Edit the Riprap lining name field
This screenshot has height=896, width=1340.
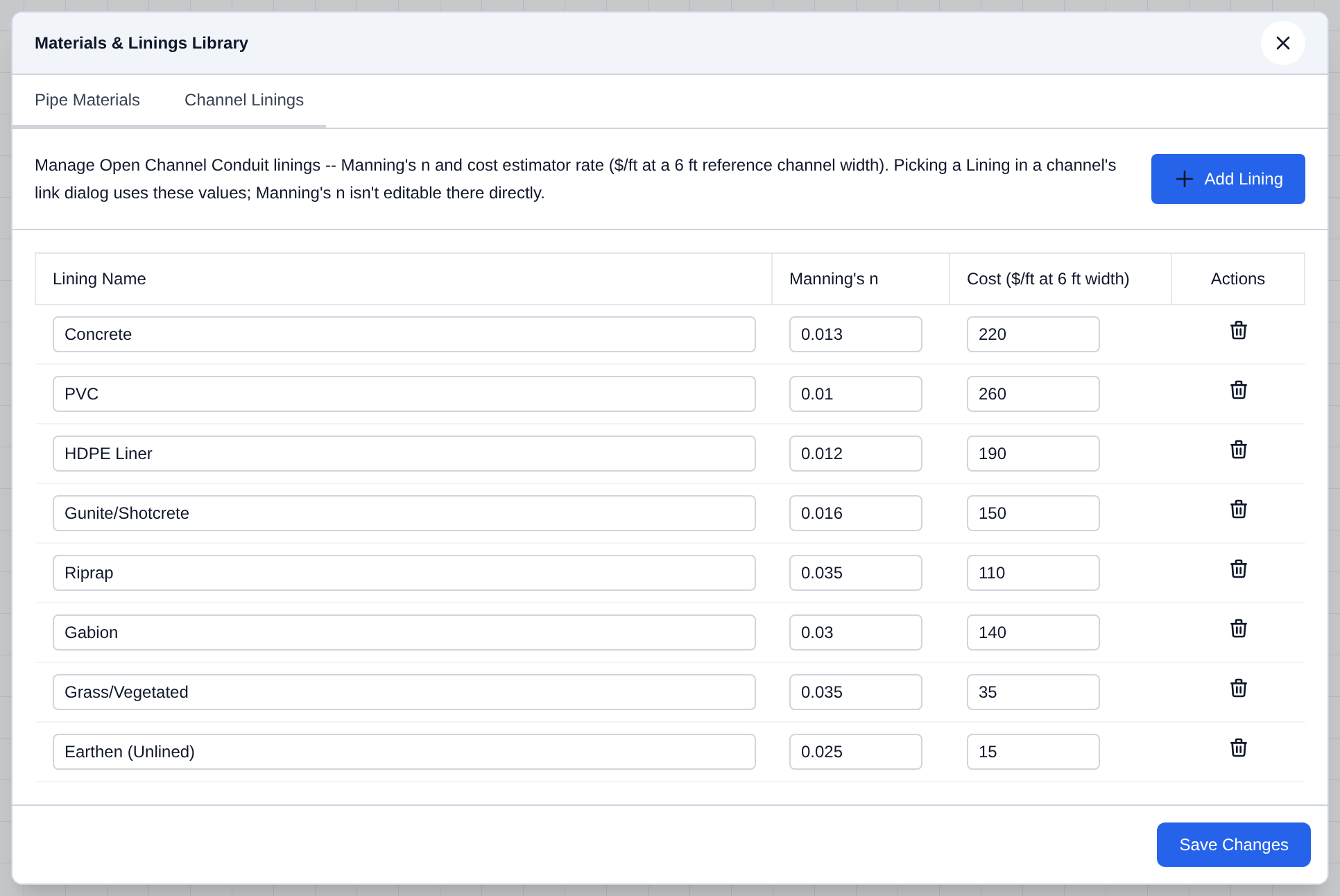pyautogui.click(x=404, y=573)
